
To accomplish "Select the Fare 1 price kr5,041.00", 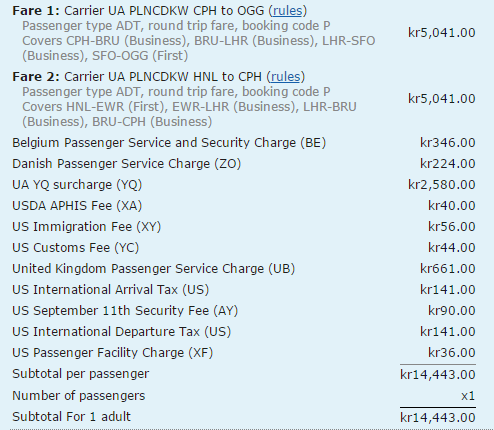I will click(442, 33).
